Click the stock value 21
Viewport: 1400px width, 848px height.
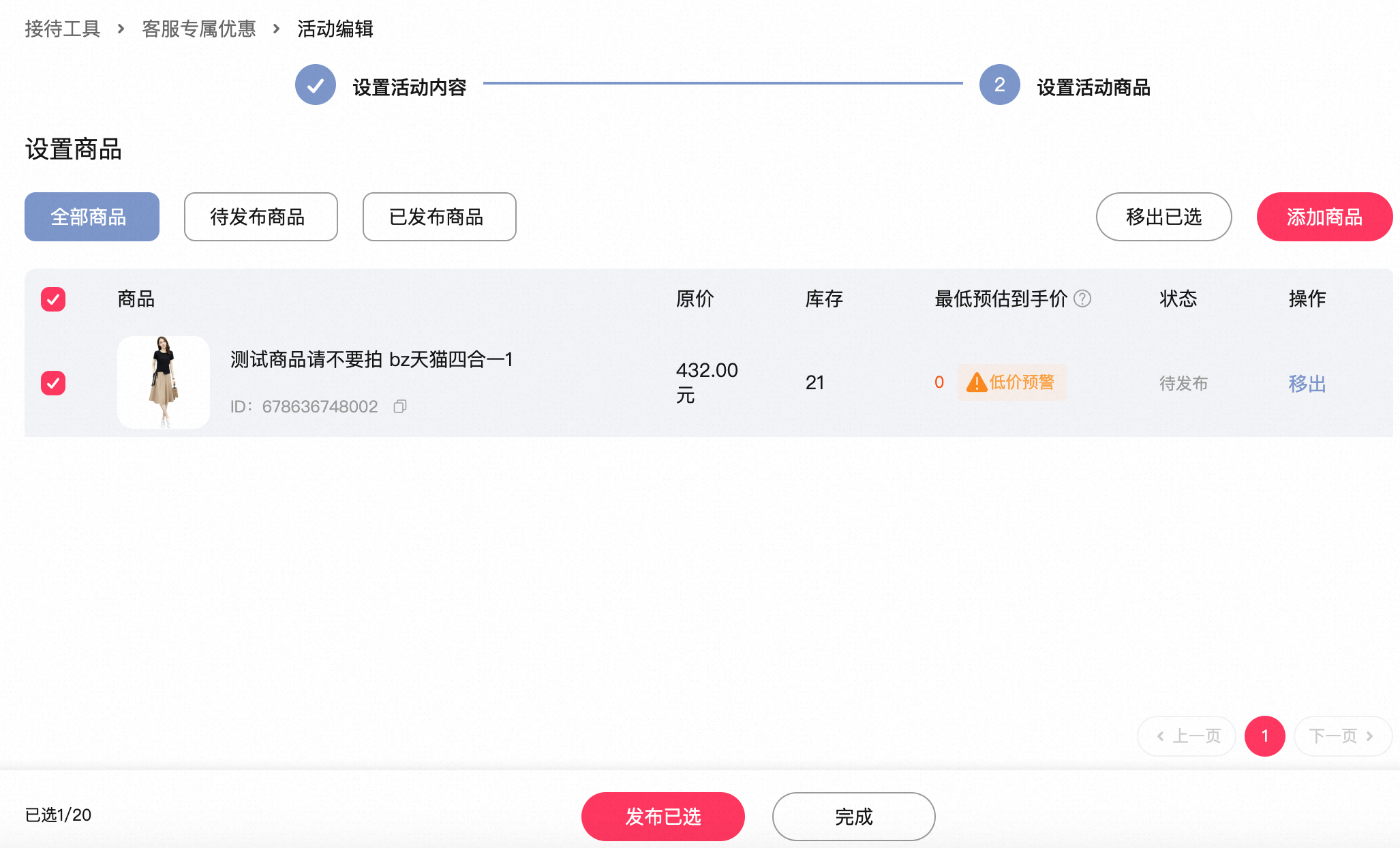point(815,382)
